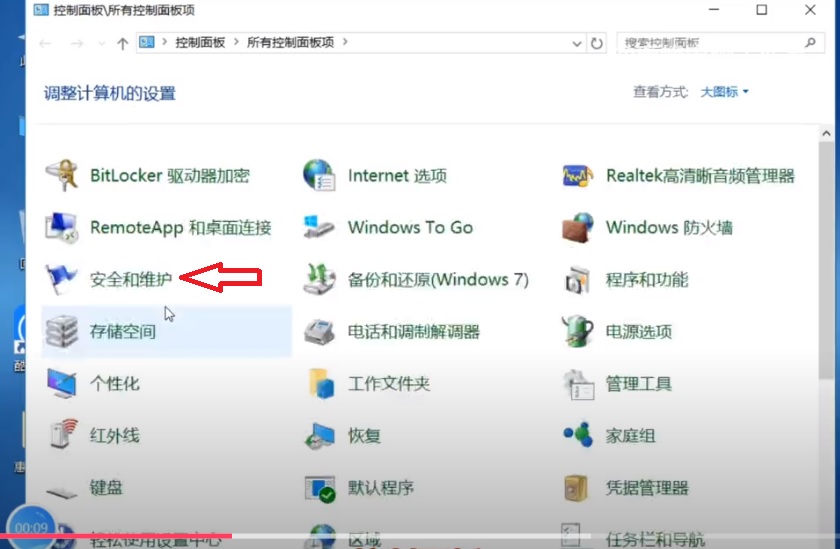The image size is (840, 549).
Task: Click the control panel icon in address bar
Action: (147, 42)
